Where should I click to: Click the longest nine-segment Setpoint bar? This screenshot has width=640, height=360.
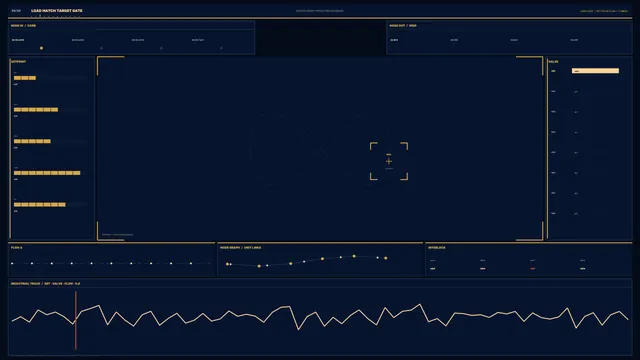(x=47, y=173)
